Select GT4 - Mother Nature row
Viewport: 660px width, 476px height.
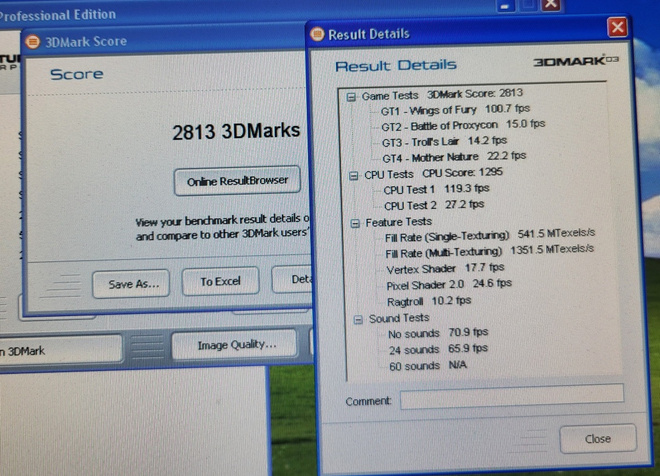point(454,157)
